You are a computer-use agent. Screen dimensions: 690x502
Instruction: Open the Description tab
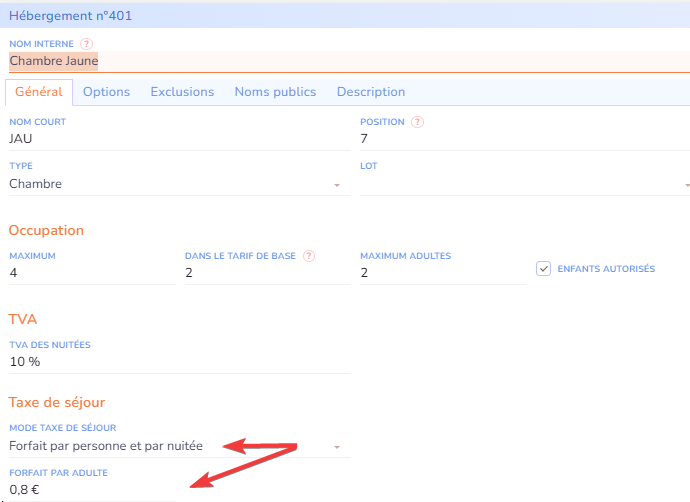pyautogui.click(x=371, y=92)
